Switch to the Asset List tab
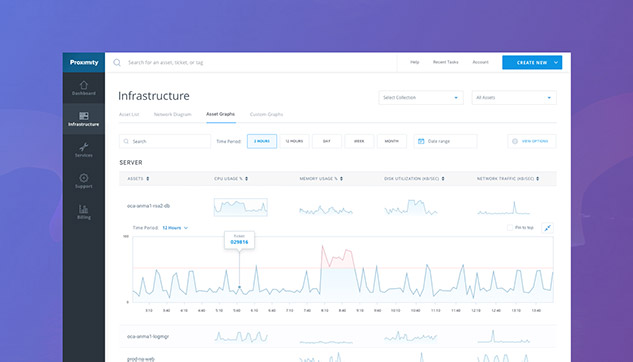 (129, 115)
